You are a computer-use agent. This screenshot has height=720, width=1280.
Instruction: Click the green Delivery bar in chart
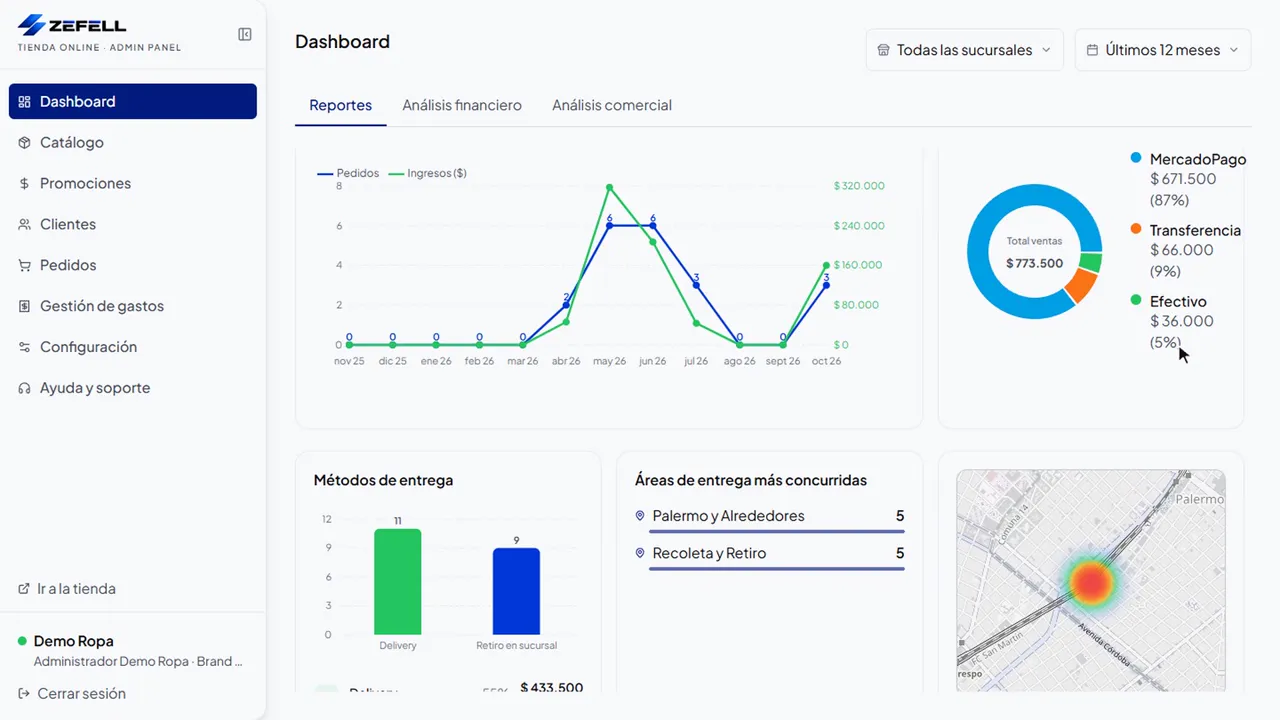pos(398,581)
